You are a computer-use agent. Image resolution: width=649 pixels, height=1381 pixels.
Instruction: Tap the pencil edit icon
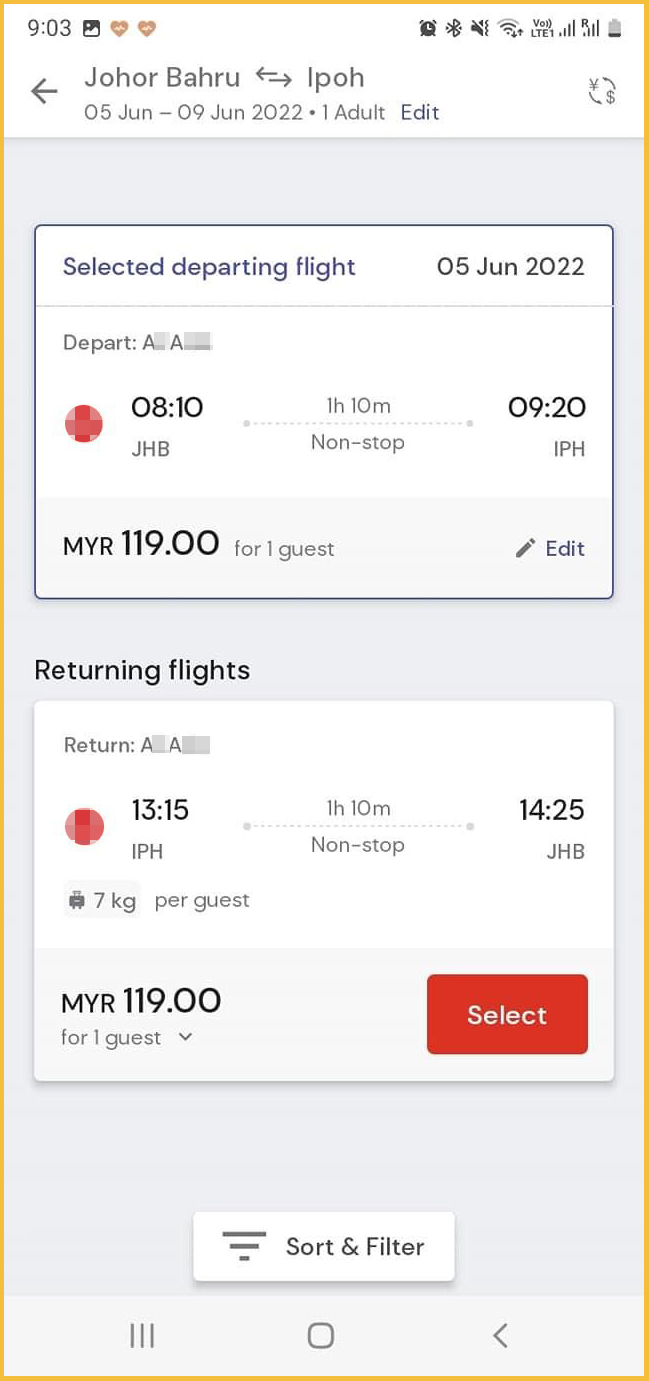pyautogui.click(x=526, y=548)
